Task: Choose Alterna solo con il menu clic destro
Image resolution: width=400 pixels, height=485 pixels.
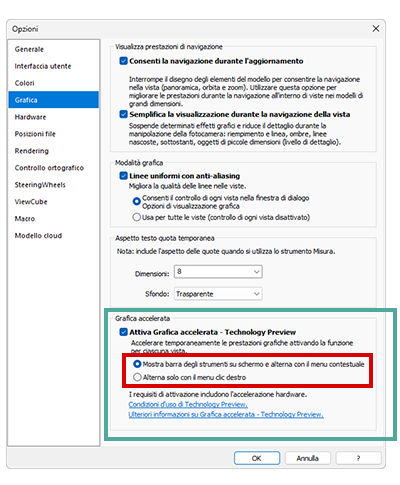Action: (x=137, y=377)
